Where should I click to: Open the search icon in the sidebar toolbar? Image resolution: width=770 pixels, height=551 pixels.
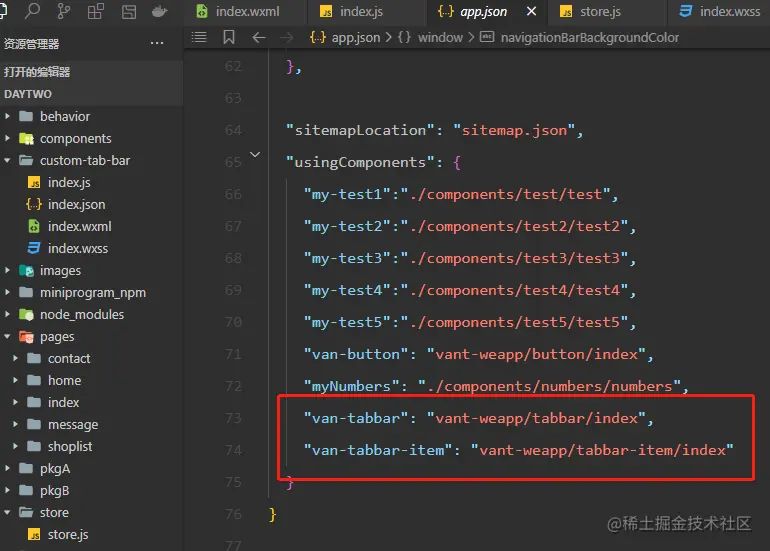(32, 10)
